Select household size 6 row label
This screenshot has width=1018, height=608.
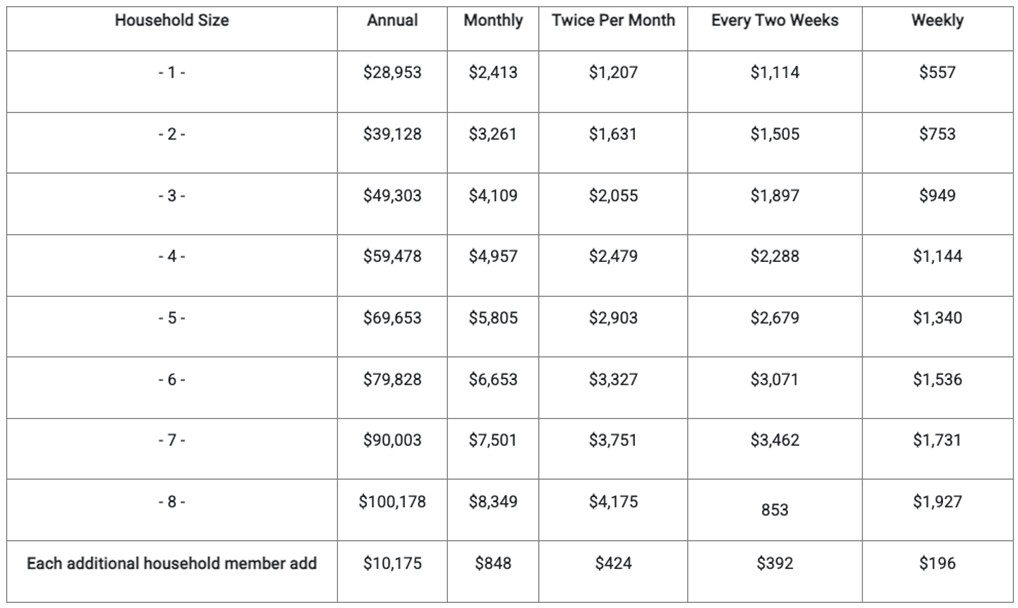[171, 380]
